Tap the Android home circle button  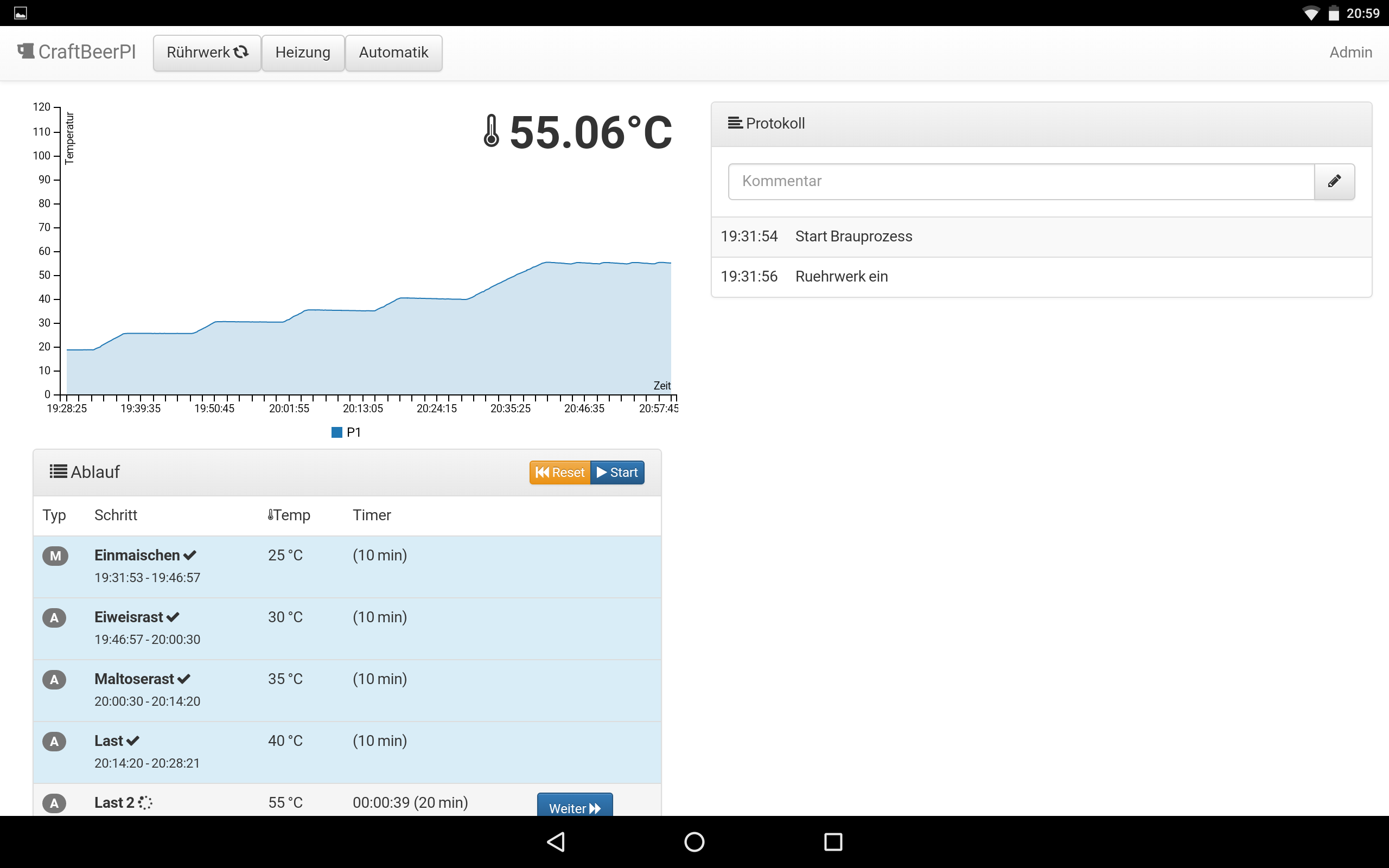click(x=694, y=841)
